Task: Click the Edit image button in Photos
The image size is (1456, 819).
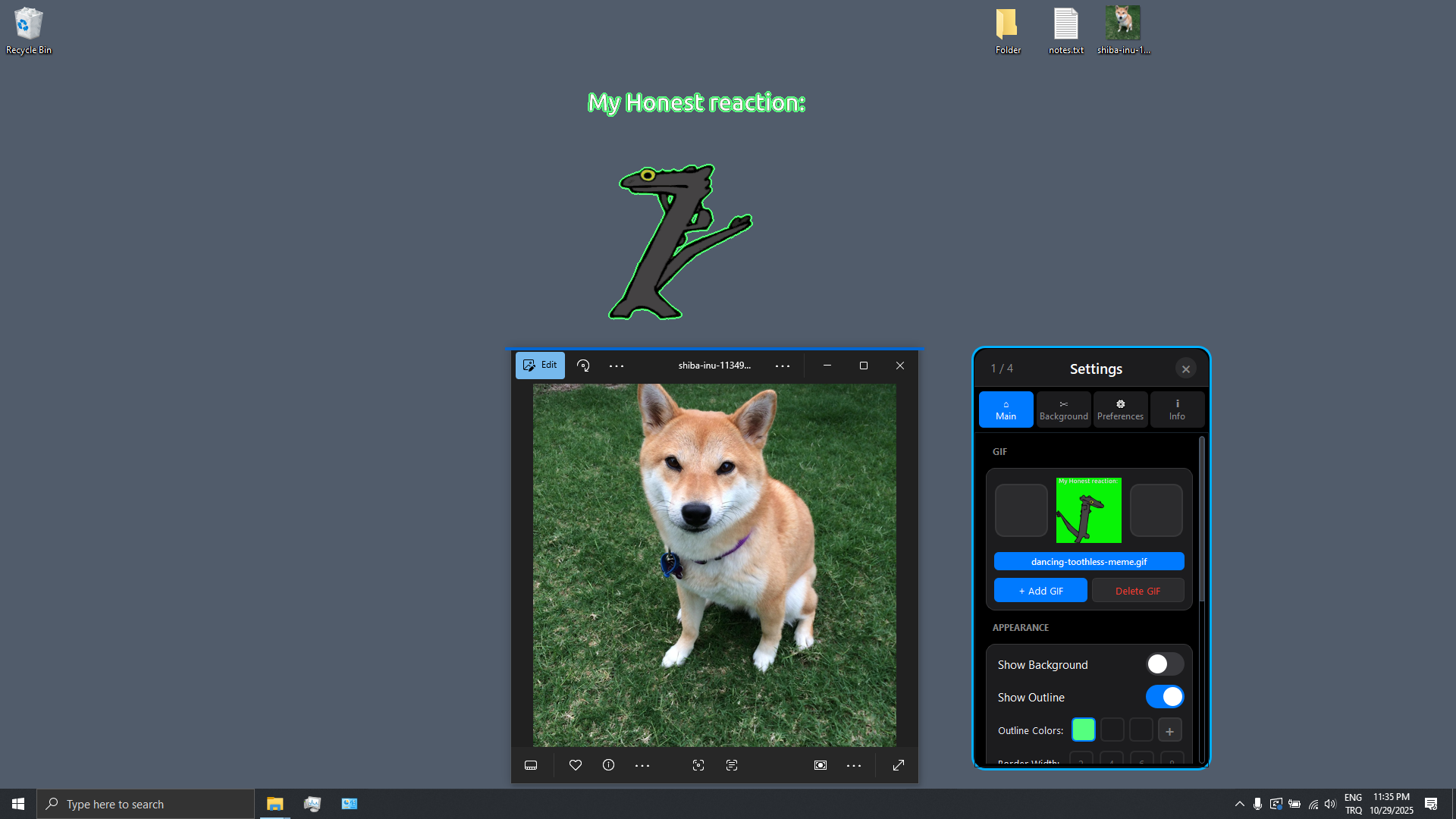Action: [540, 366]
